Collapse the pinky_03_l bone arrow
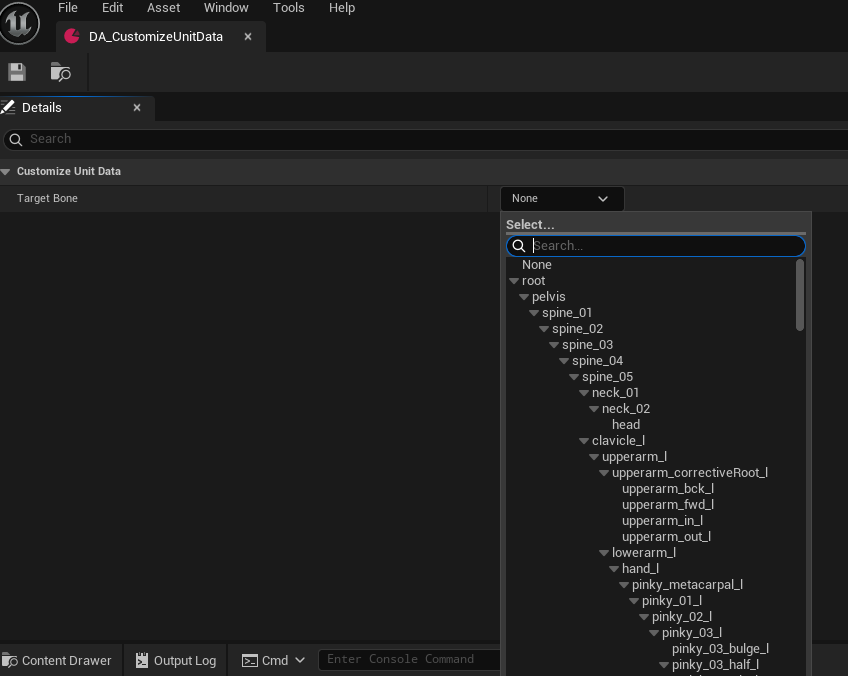This screenshot has width=848, height=676. [654, 633]
